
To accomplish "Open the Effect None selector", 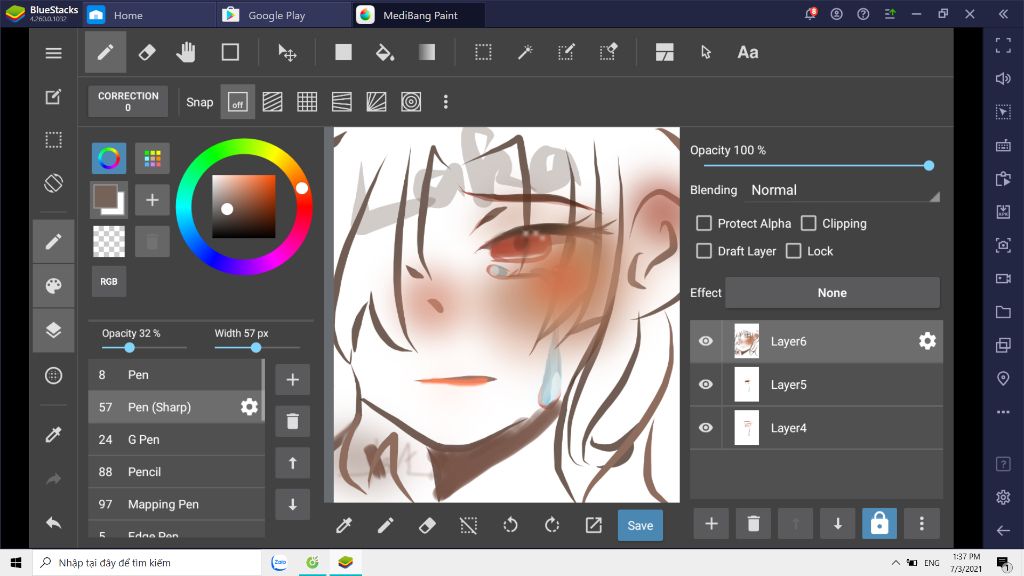I will 832,293.
